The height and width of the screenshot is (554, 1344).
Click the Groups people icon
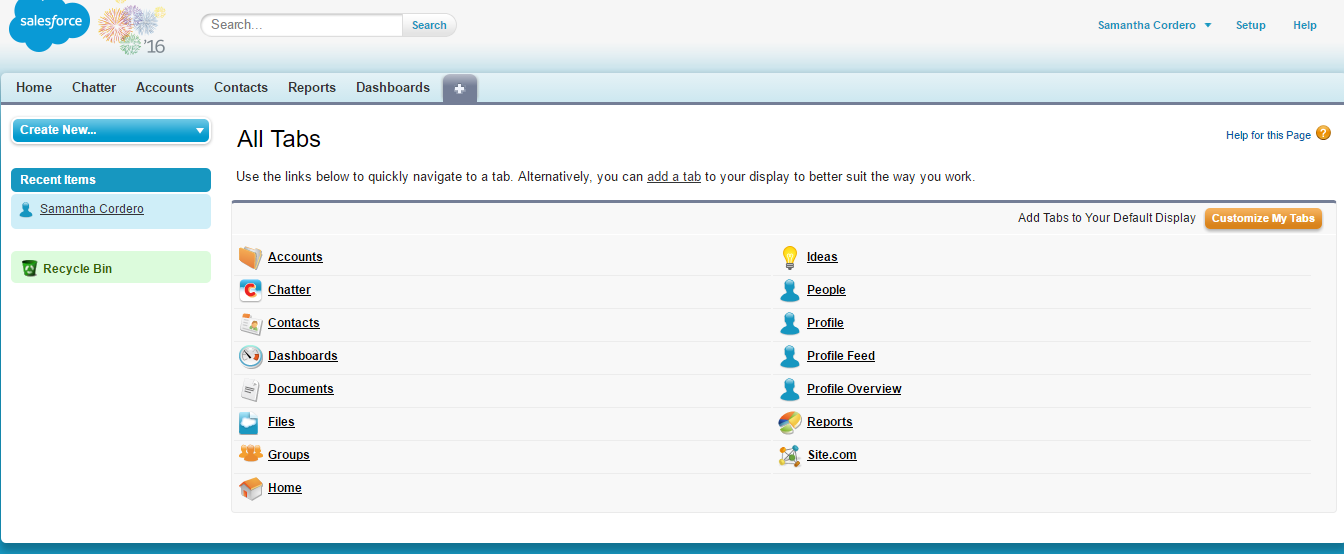[250, 454]
